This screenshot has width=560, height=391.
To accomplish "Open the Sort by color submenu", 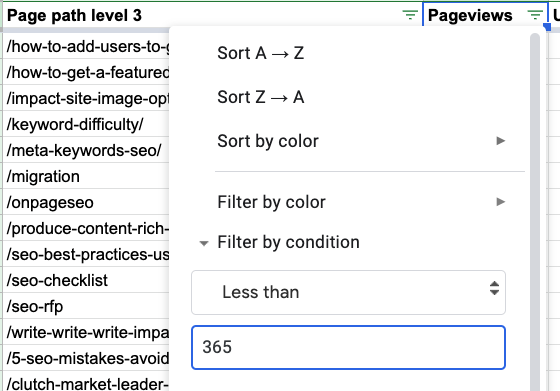I will pos(361,141).
